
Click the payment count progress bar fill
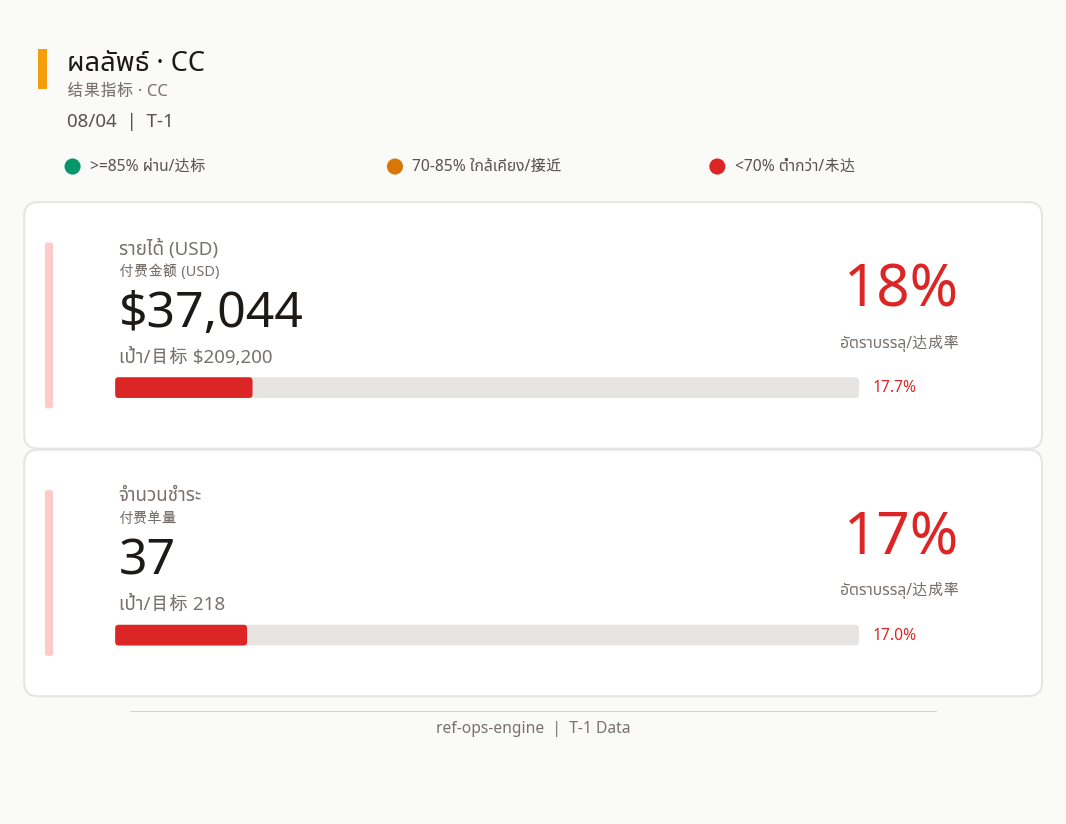(x=181, y=635)
